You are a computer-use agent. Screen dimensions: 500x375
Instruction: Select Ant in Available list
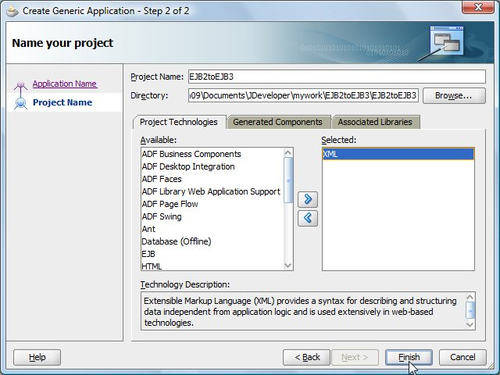pyautogui.click(x=212, y=229)
